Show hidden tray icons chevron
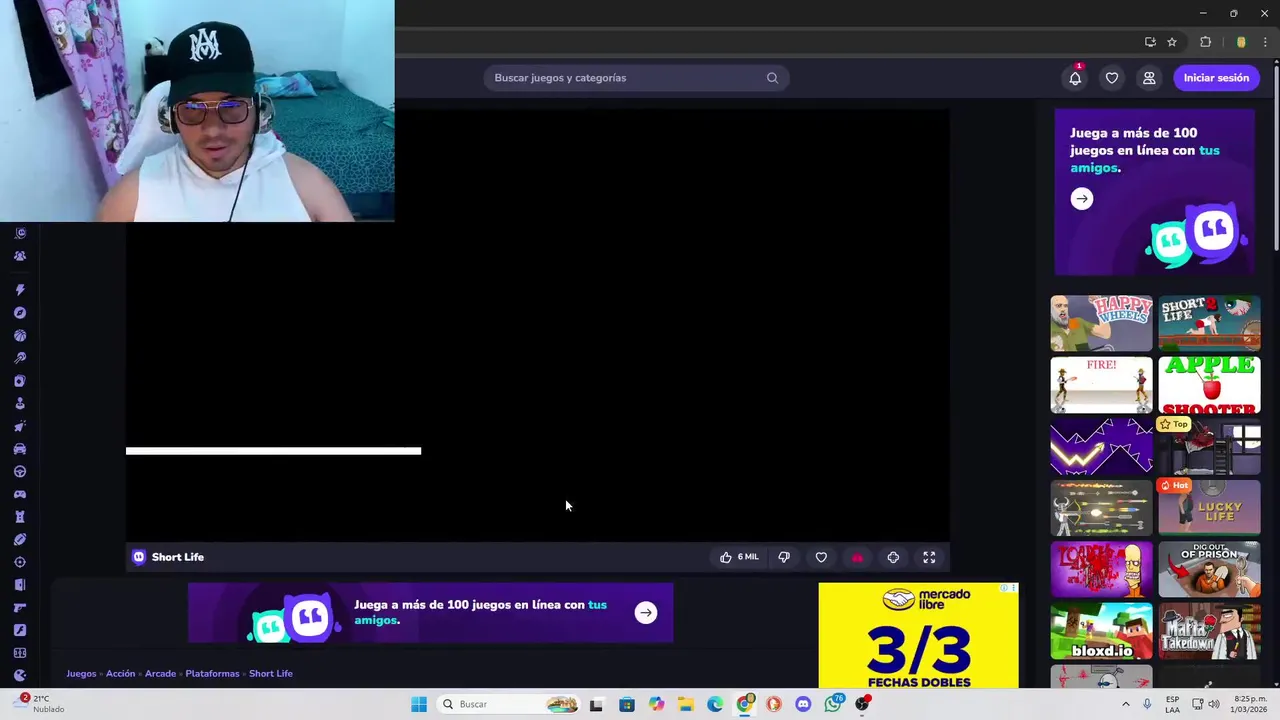This screenshot has width=1280, height=720. (x=1125, y=704)
